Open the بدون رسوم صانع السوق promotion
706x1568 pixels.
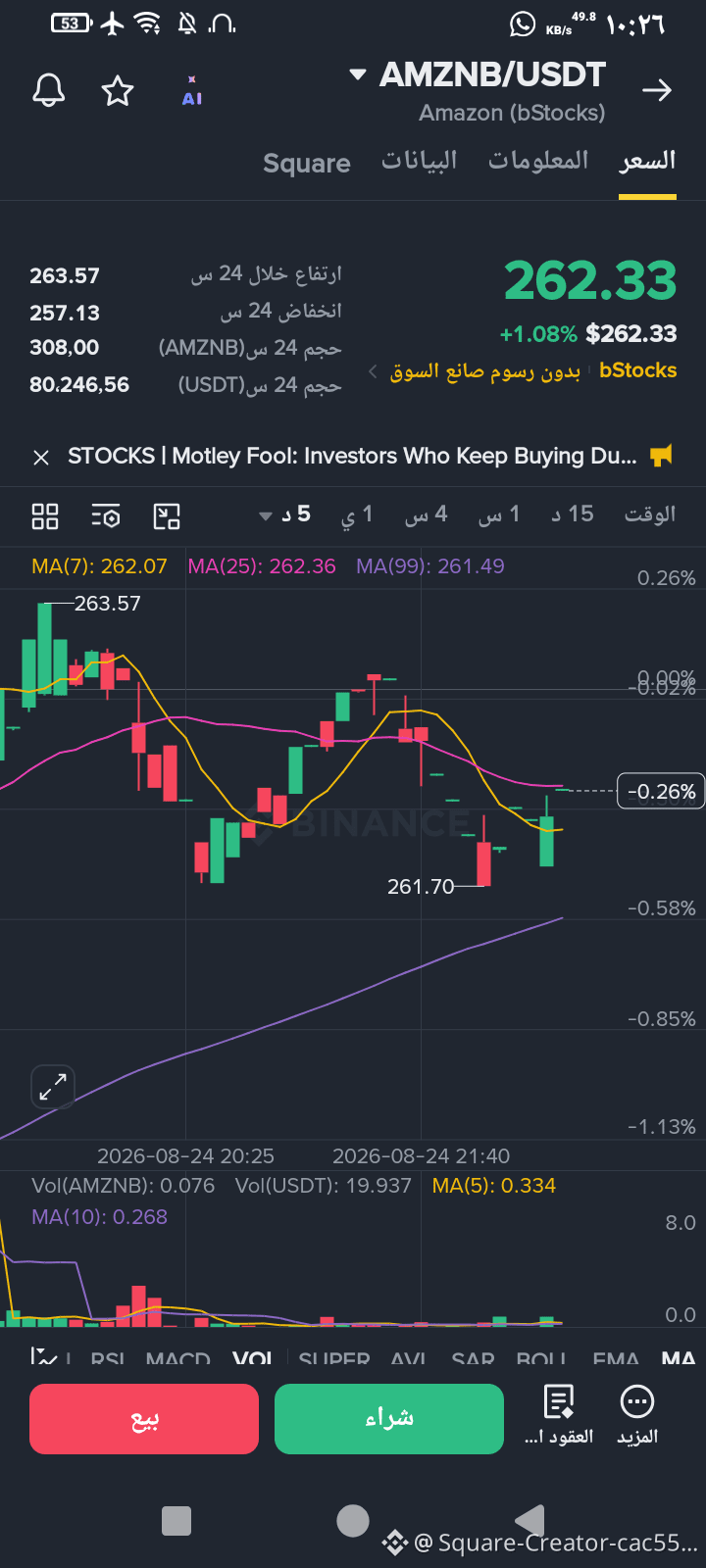coord(485,371)
